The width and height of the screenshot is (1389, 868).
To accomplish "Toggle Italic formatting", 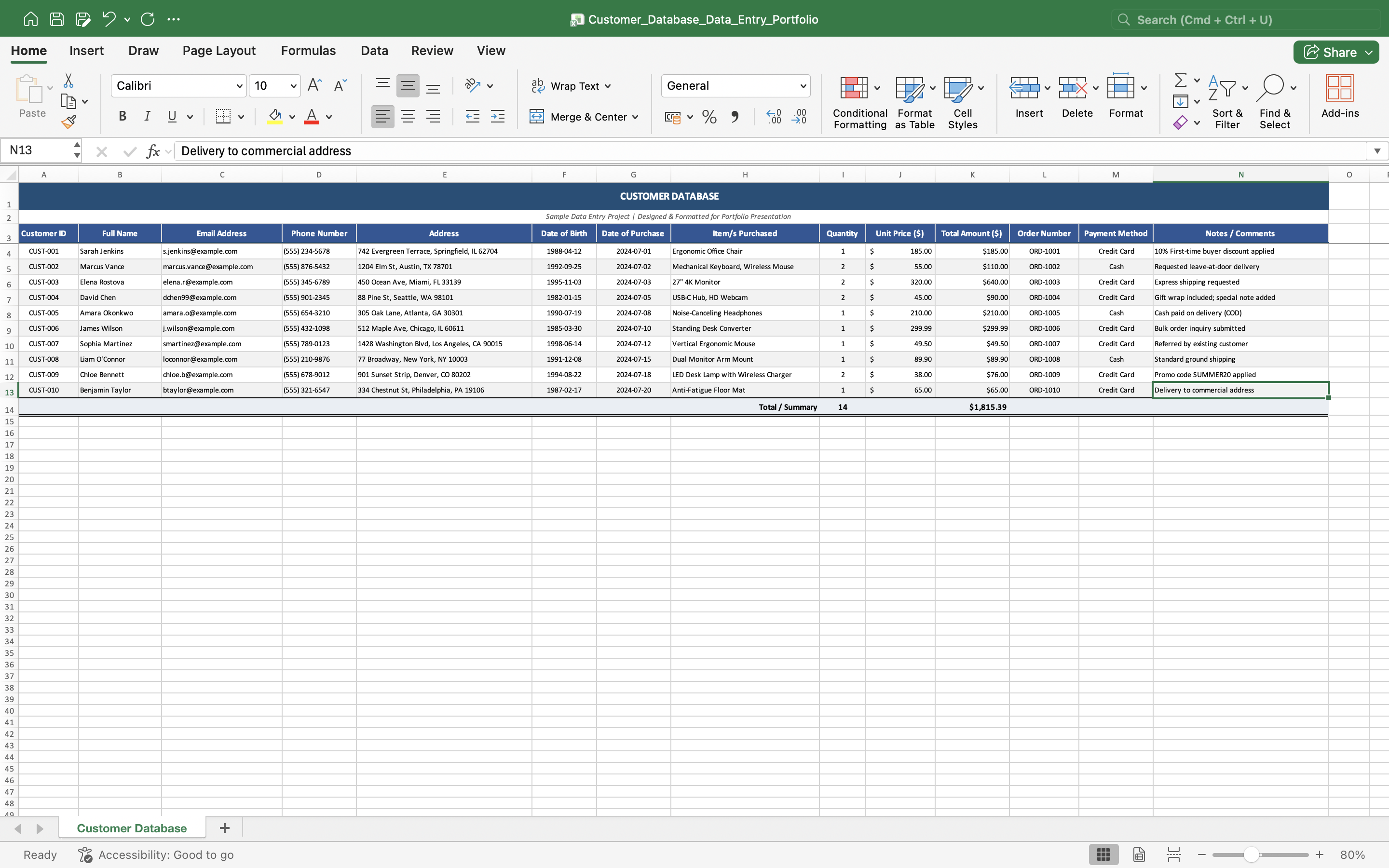I will pos(147,117).
